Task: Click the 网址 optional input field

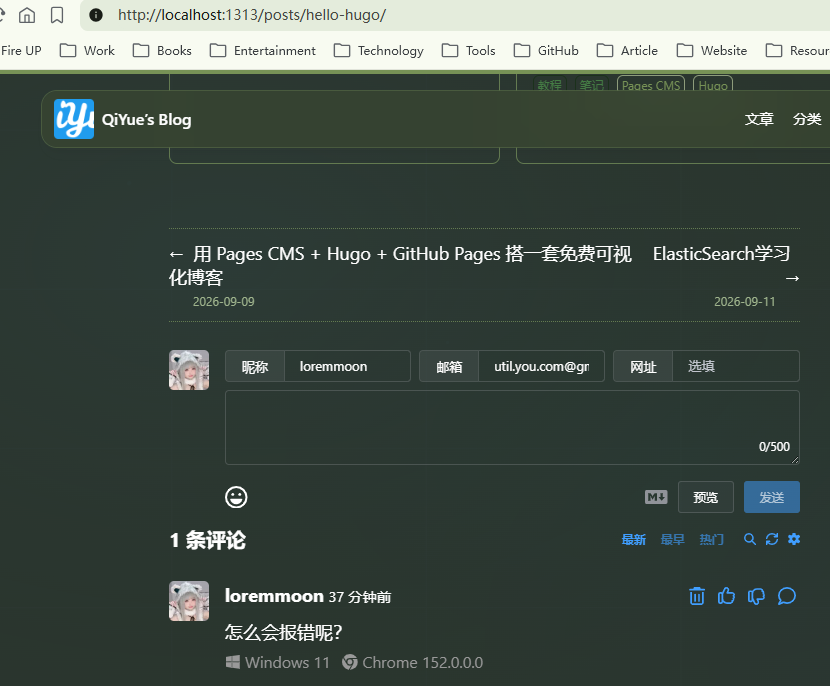Action: point(736,366)
